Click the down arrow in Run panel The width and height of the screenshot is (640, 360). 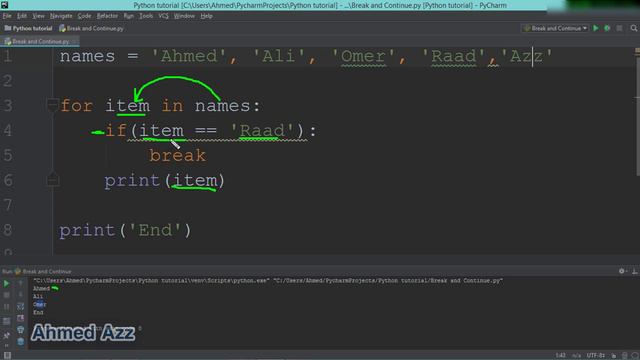(x=20, y=295)
